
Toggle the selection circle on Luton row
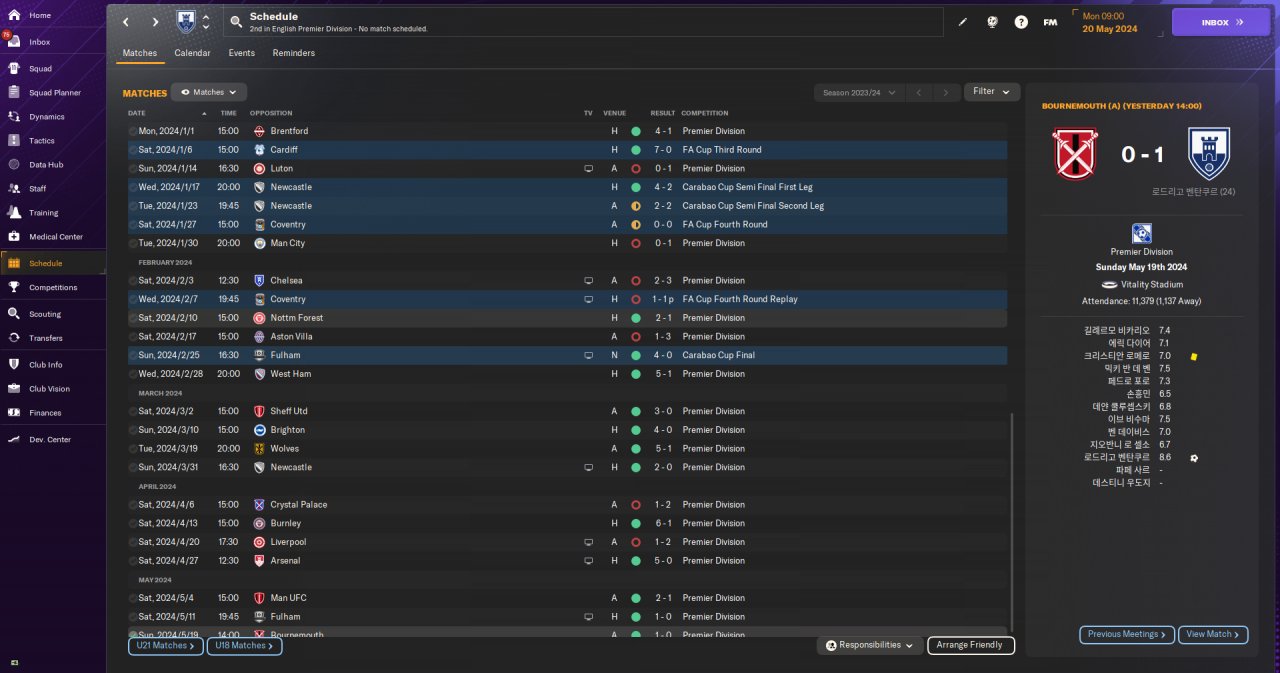(133, 169)
